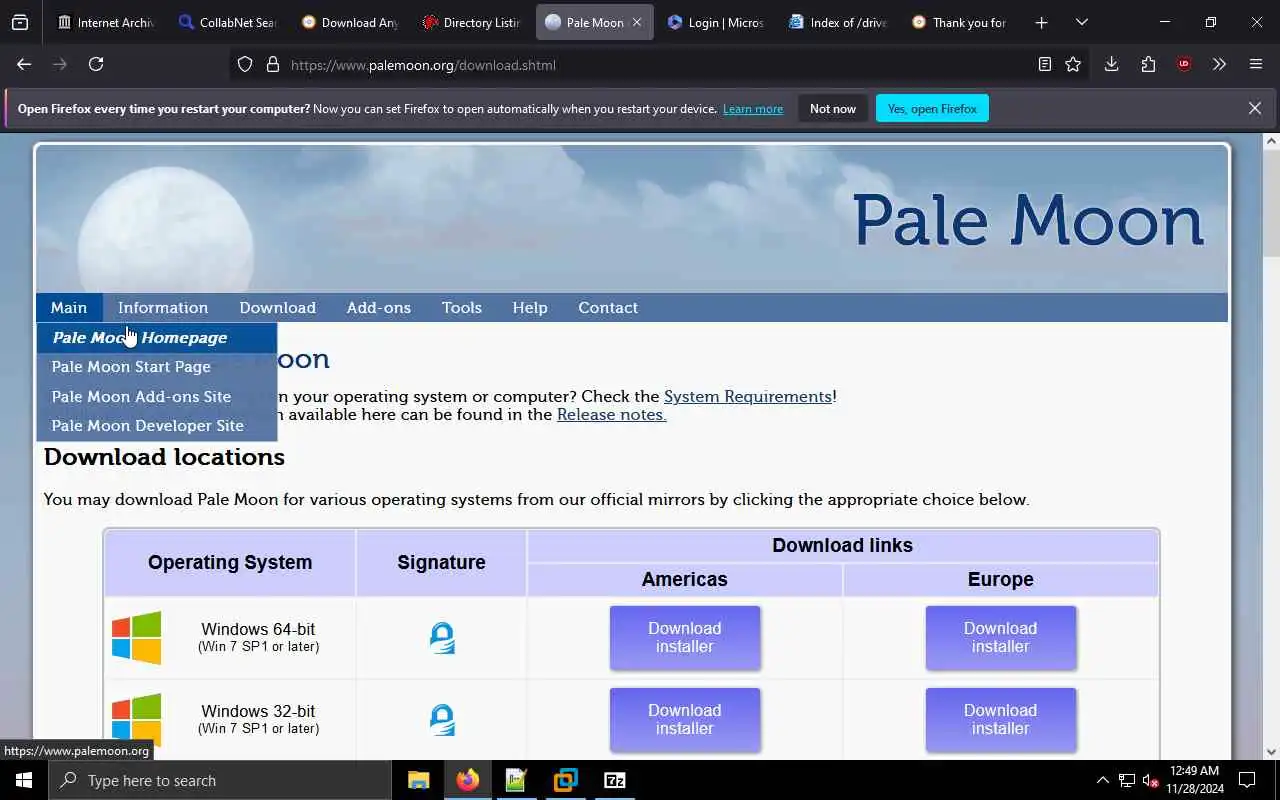Click the VirtualBox taskbar icon
1280x800 pixels.
coord(565,780)
